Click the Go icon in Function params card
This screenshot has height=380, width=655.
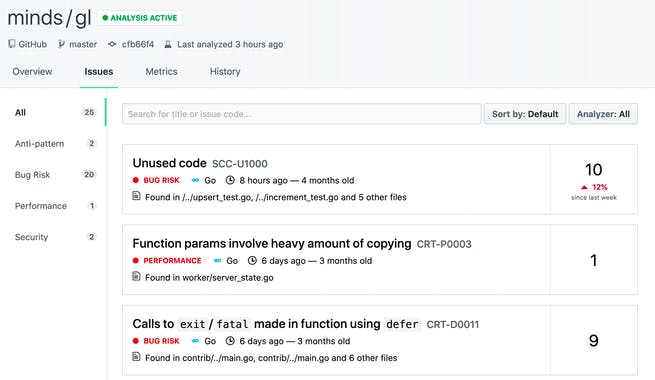point(217,260)
